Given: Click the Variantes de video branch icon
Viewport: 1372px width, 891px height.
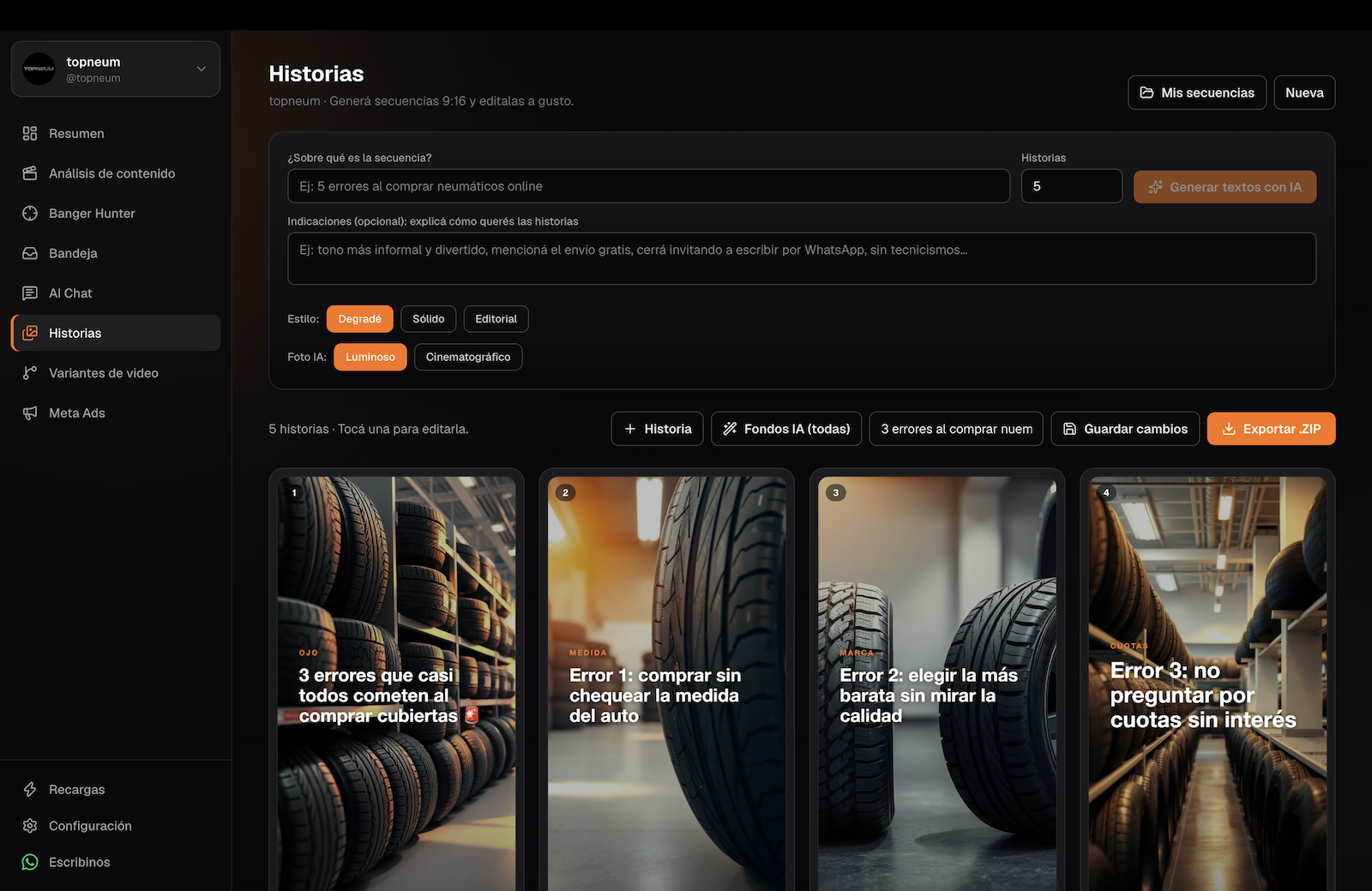Looking at the screenshot, I should 30,373.
